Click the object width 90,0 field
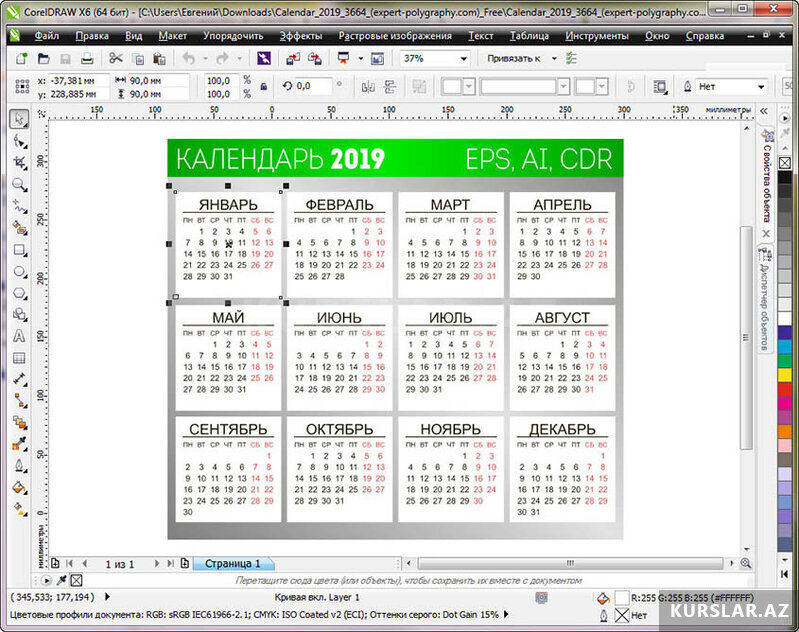 pos(158,81)
